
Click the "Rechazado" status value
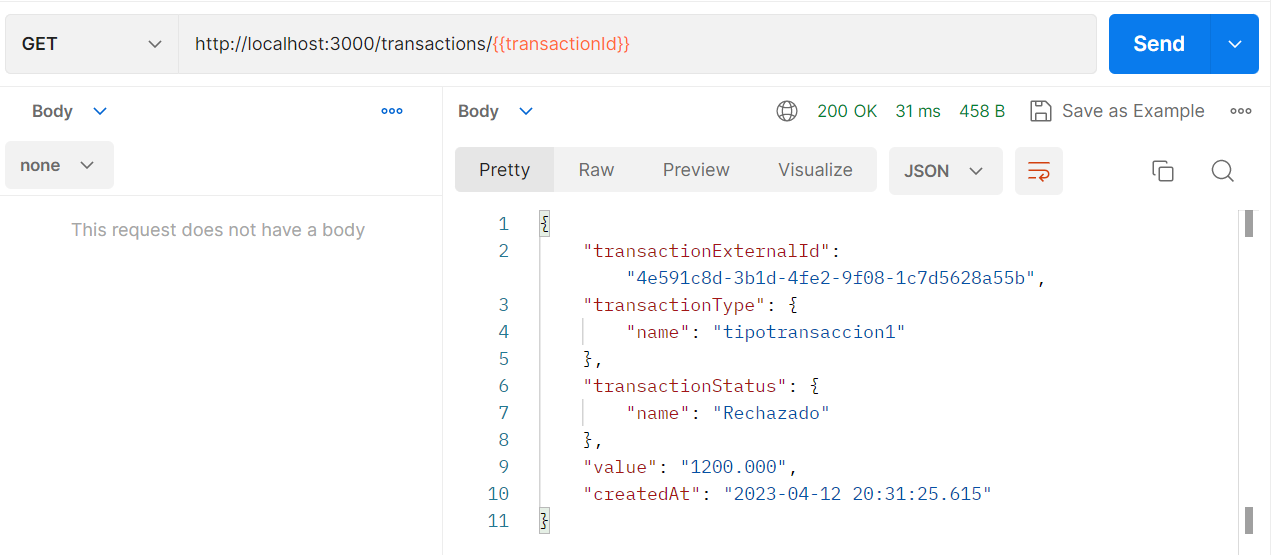pos(771,413)
